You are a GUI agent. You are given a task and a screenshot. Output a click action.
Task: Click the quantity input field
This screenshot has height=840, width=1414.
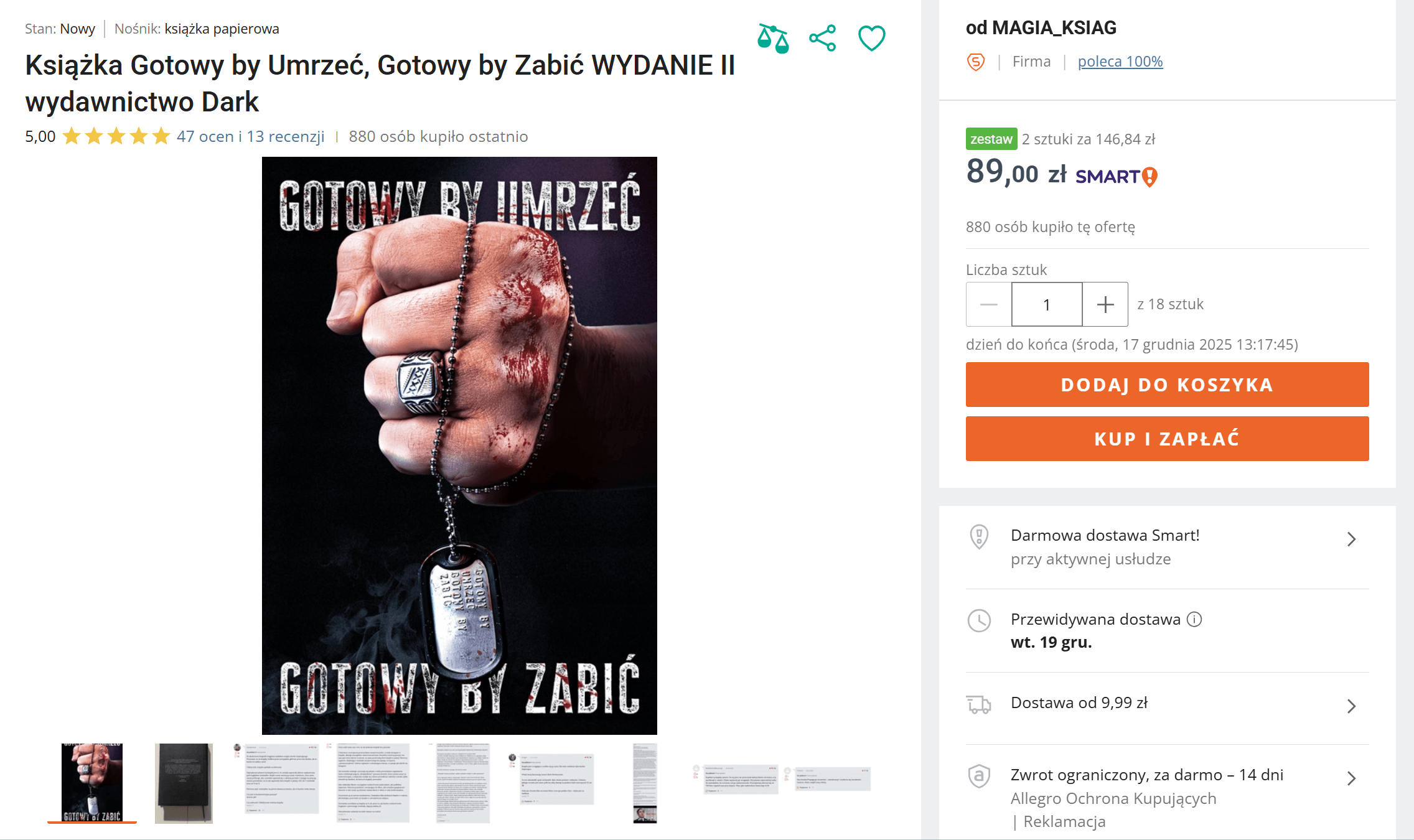click(1047, 304)
